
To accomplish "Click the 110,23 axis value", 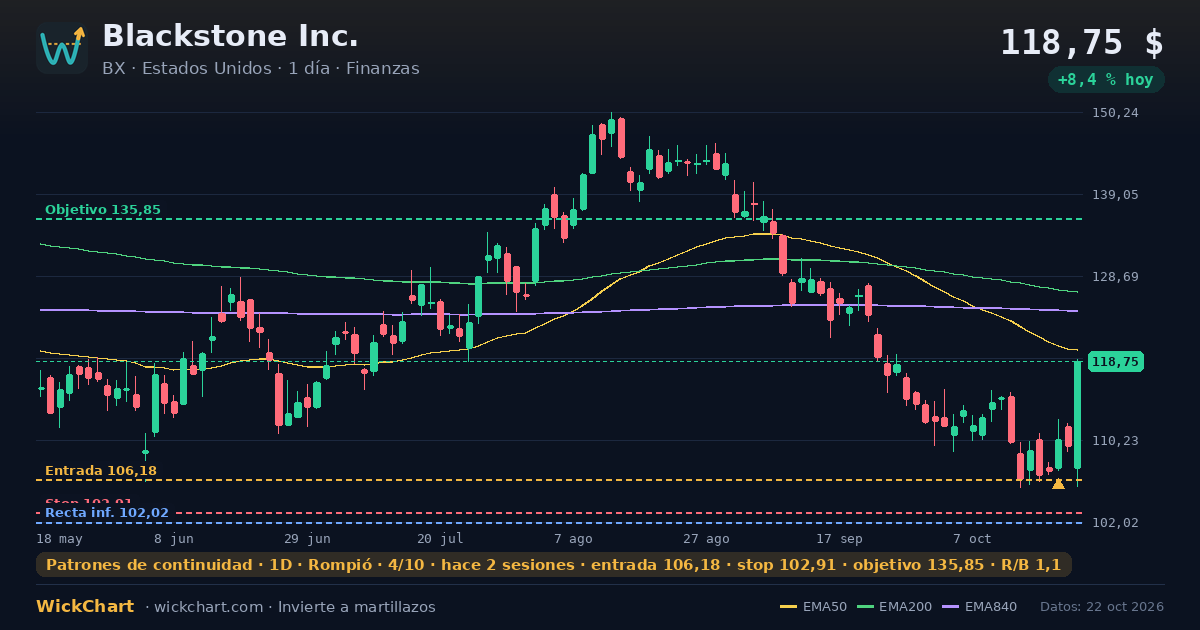I will point(1116,441).
